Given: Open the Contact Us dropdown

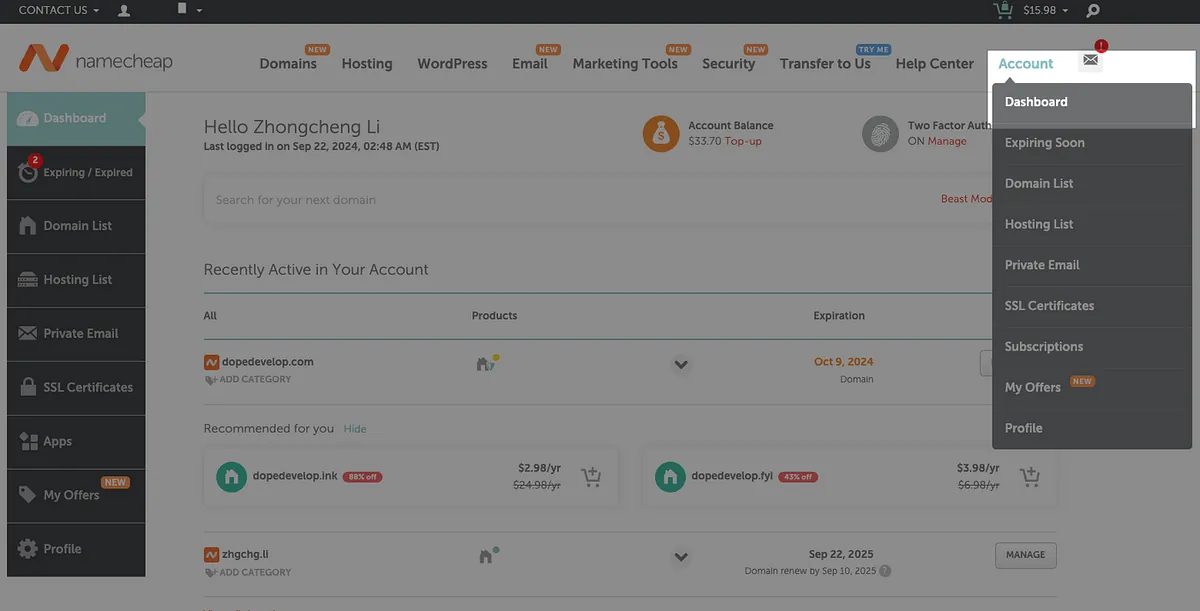Looking at the screenshot, I should 58,10.
